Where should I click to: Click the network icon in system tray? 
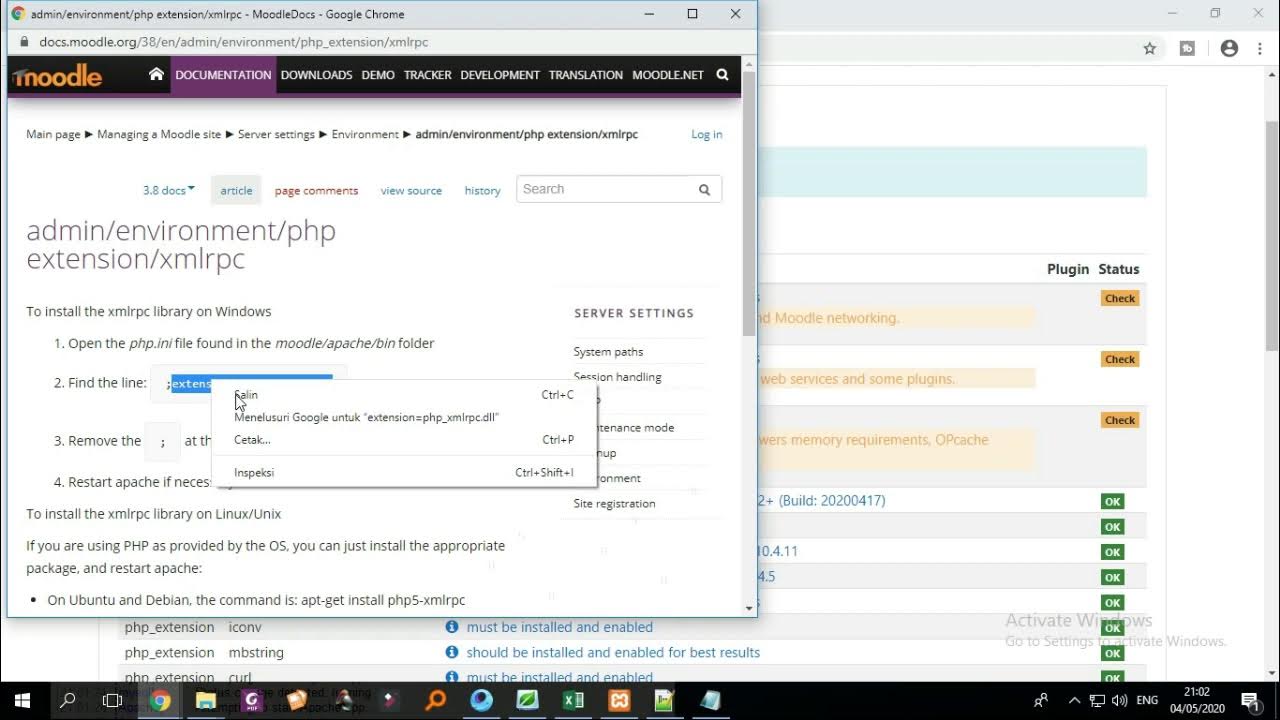[x=1097, y=701]
